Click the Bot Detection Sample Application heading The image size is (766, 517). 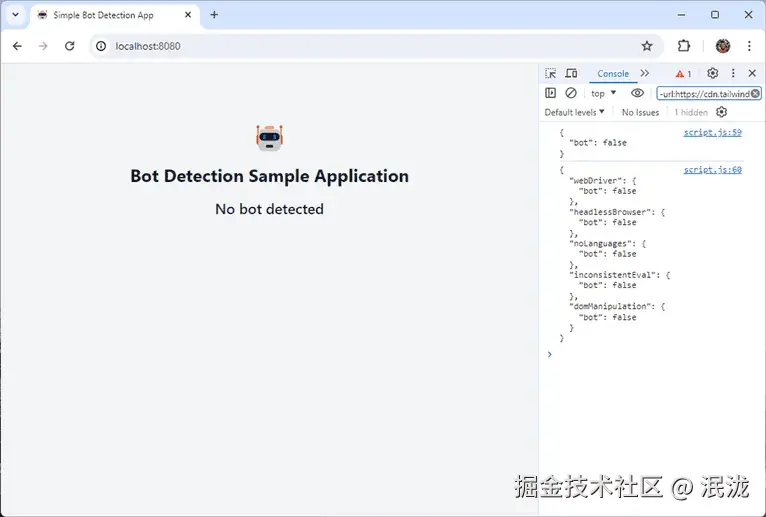[x=269, y=176]
